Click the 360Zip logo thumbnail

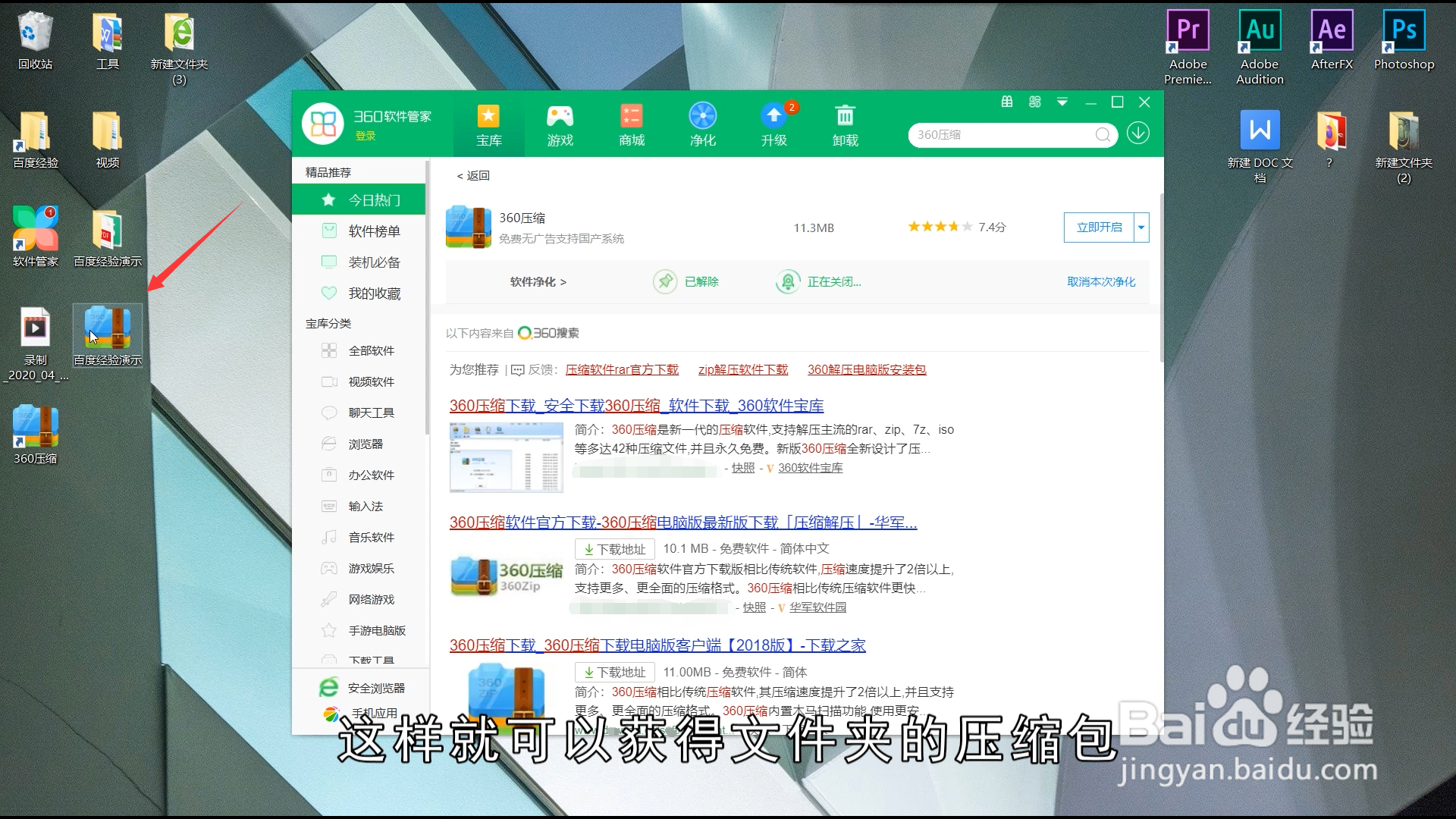tap(507, 577)
